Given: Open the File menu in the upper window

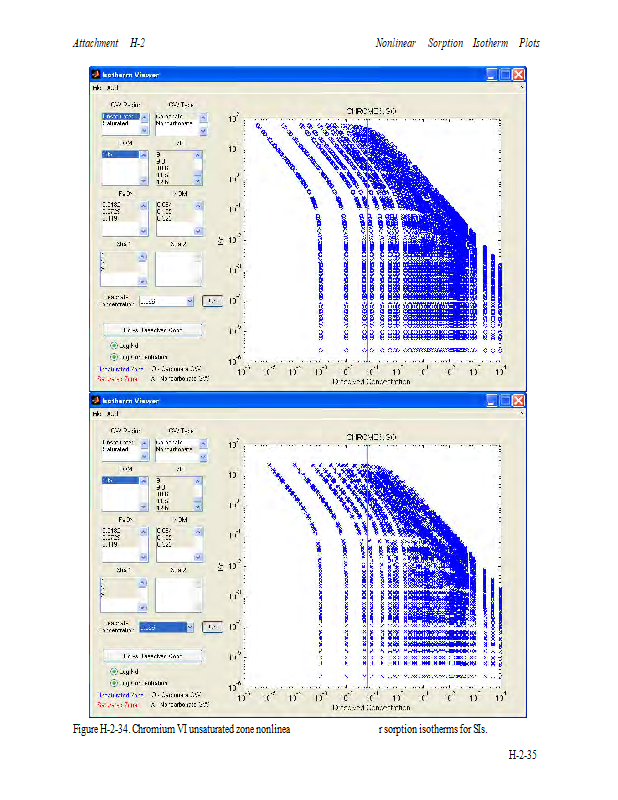Looking at the screenshot, I should [98, 89].
